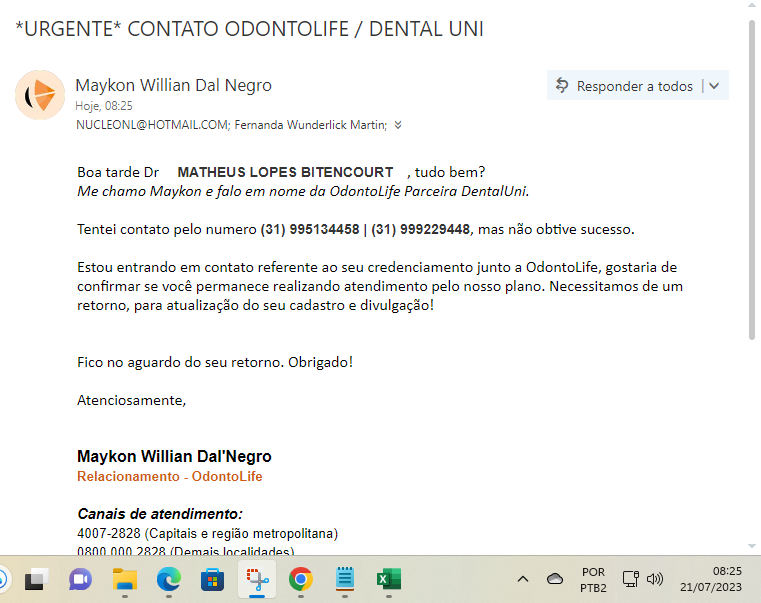
Task: Open the clock showing 08:25 21/07/2023
Action: pyautogui.click(x=711, y=579)
